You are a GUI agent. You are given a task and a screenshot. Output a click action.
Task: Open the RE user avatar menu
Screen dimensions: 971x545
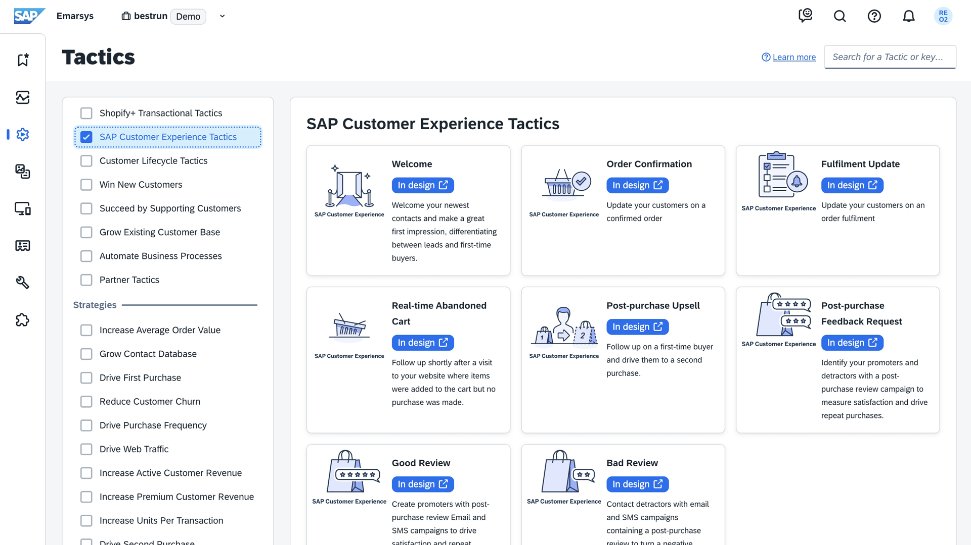[942, 16]
